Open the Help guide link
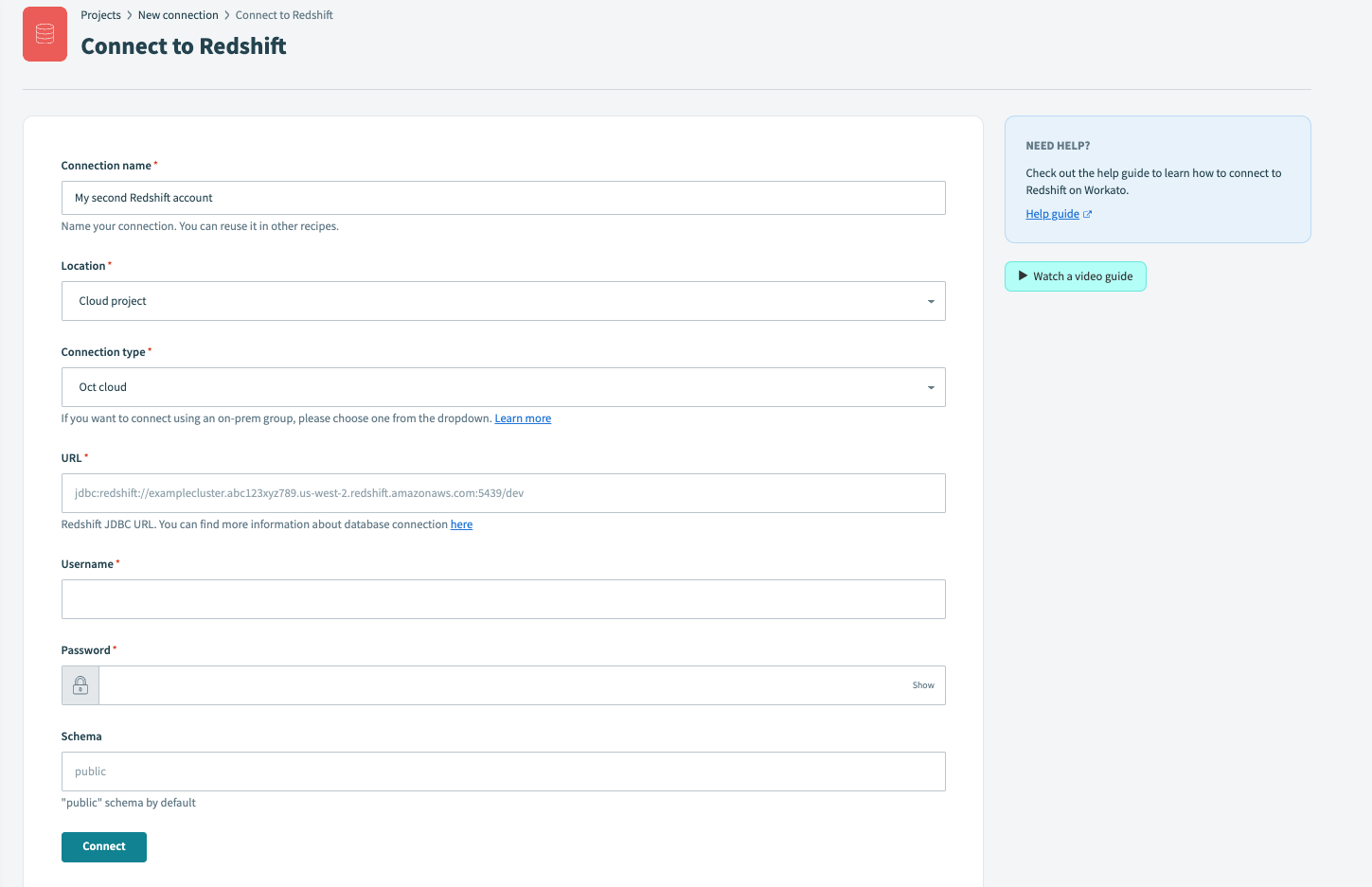 coord(1051,213)
